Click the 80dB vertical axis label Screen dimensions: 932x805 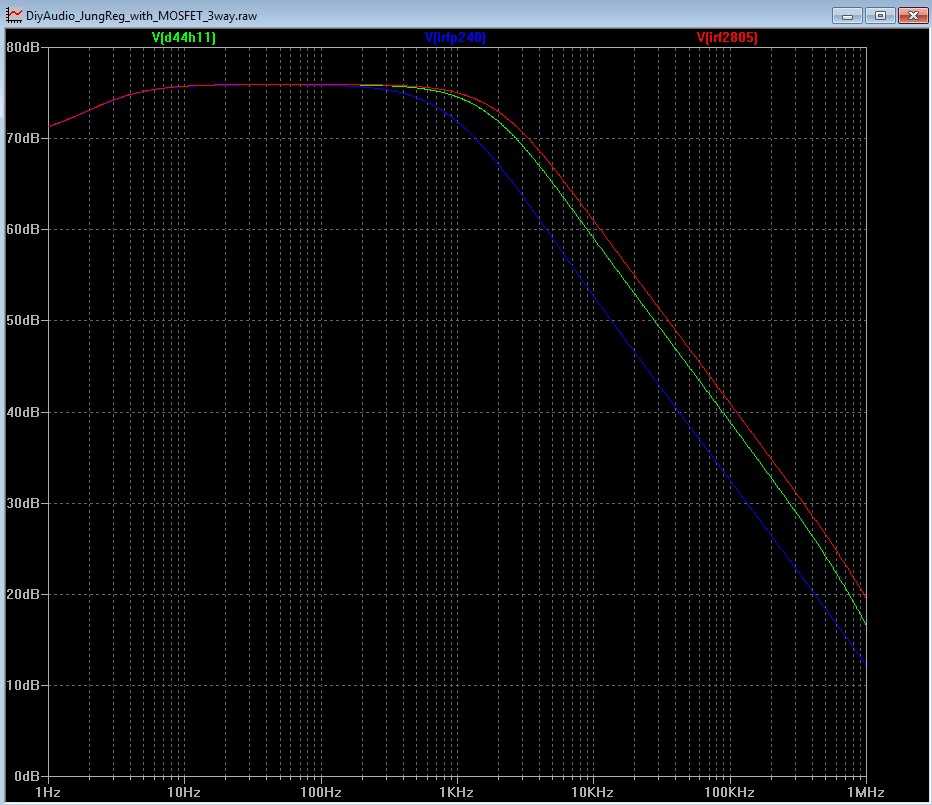[x=23, y=47]
